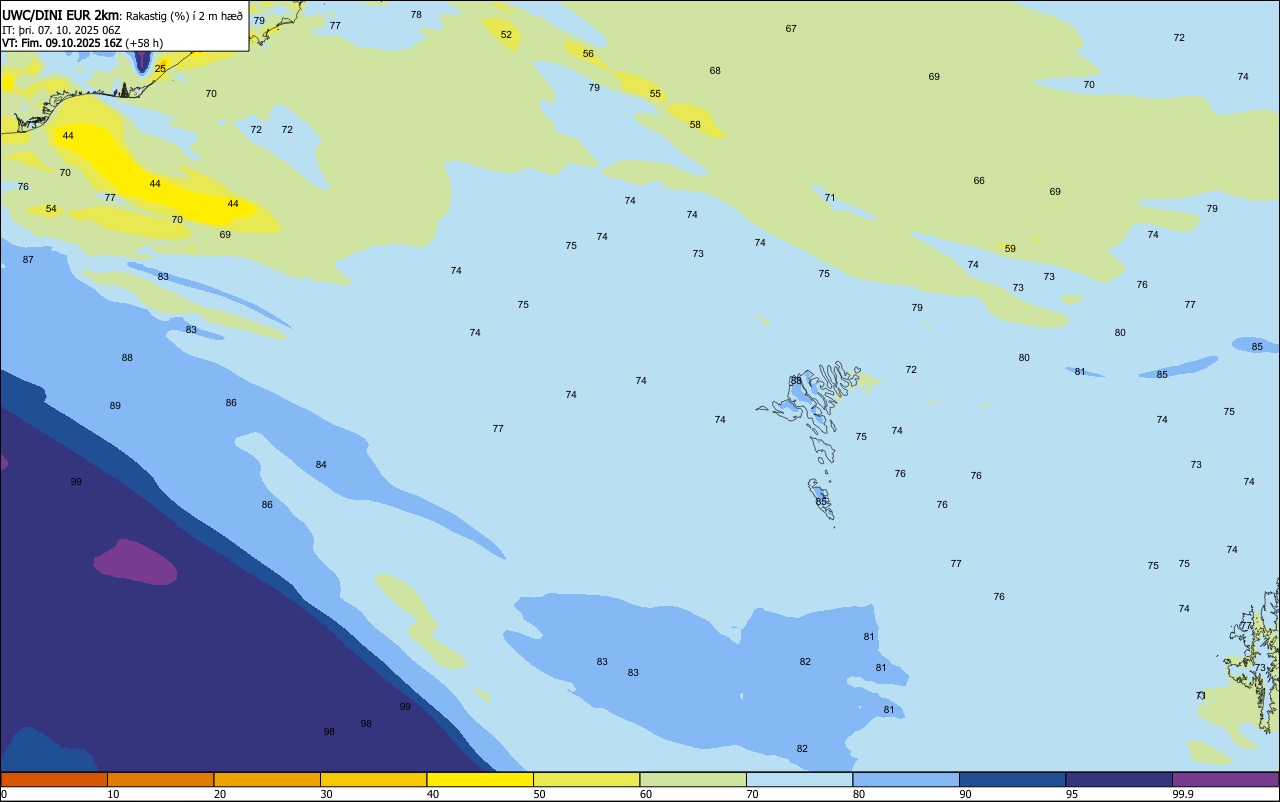Click the '54' humidity value on the map
The width and height of the screenshot is (1280, 802).
(x=51, y=209)
